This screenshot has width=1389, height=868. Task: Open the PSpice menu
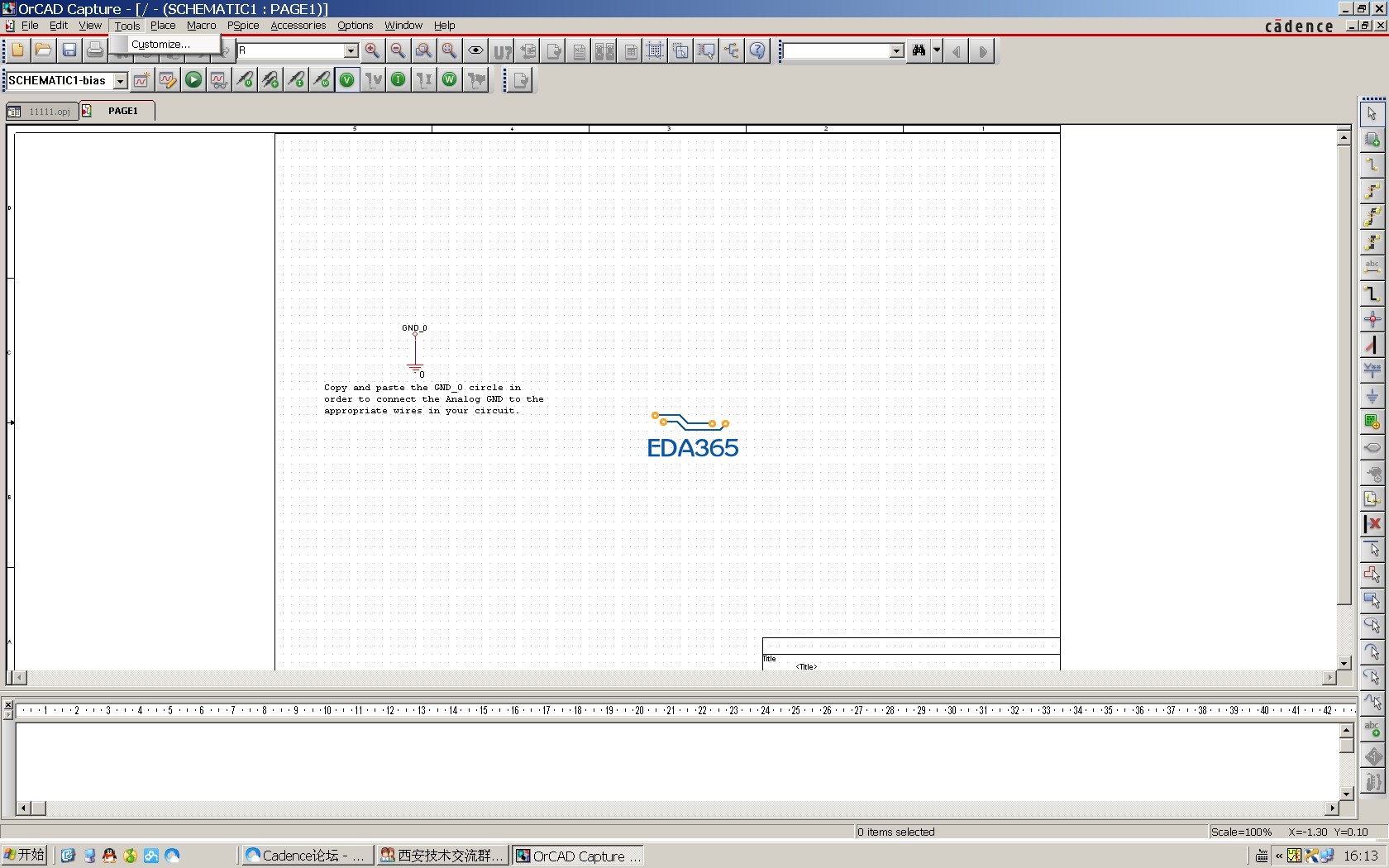coord(243,26)
